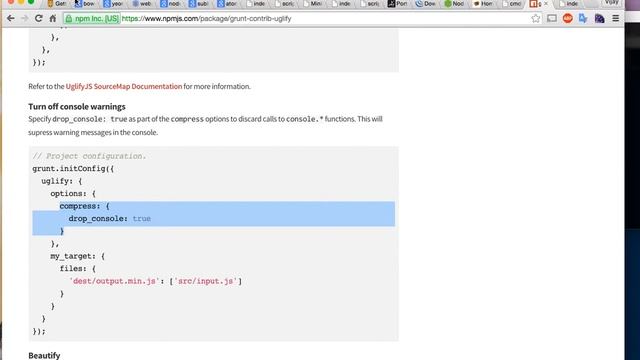This screenshot has height=360, width=640.
Task: Switch to the 'subl' tab
Action: tap(199, 4)
